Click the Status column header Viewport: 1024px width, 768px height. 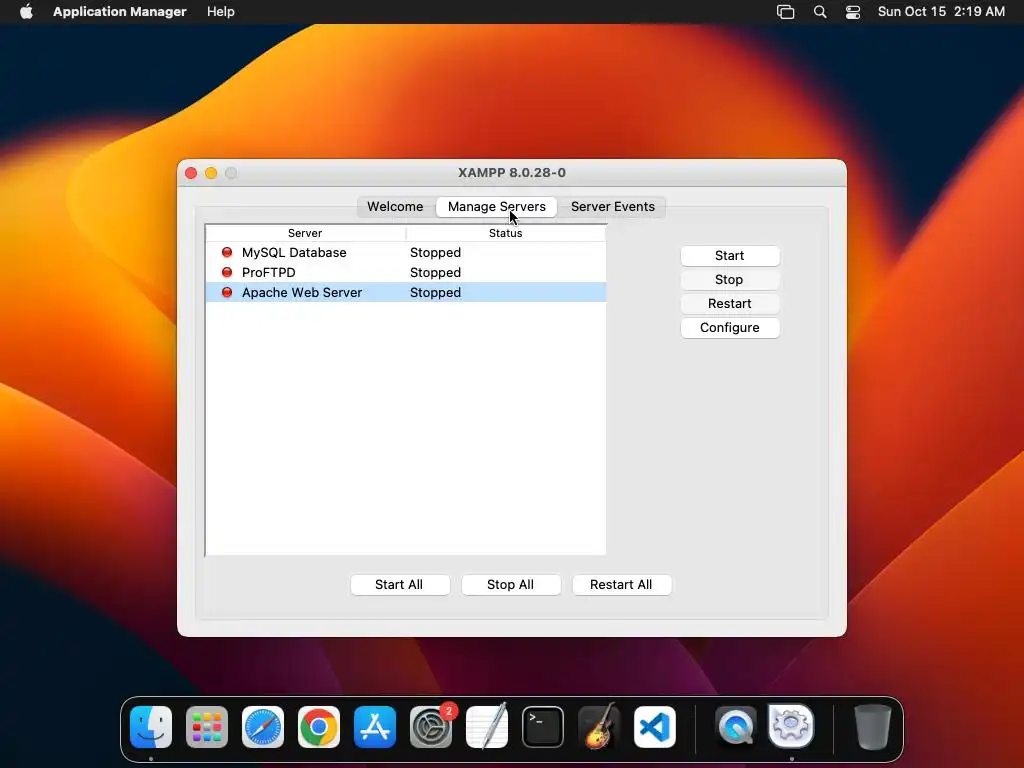(505, 233)
